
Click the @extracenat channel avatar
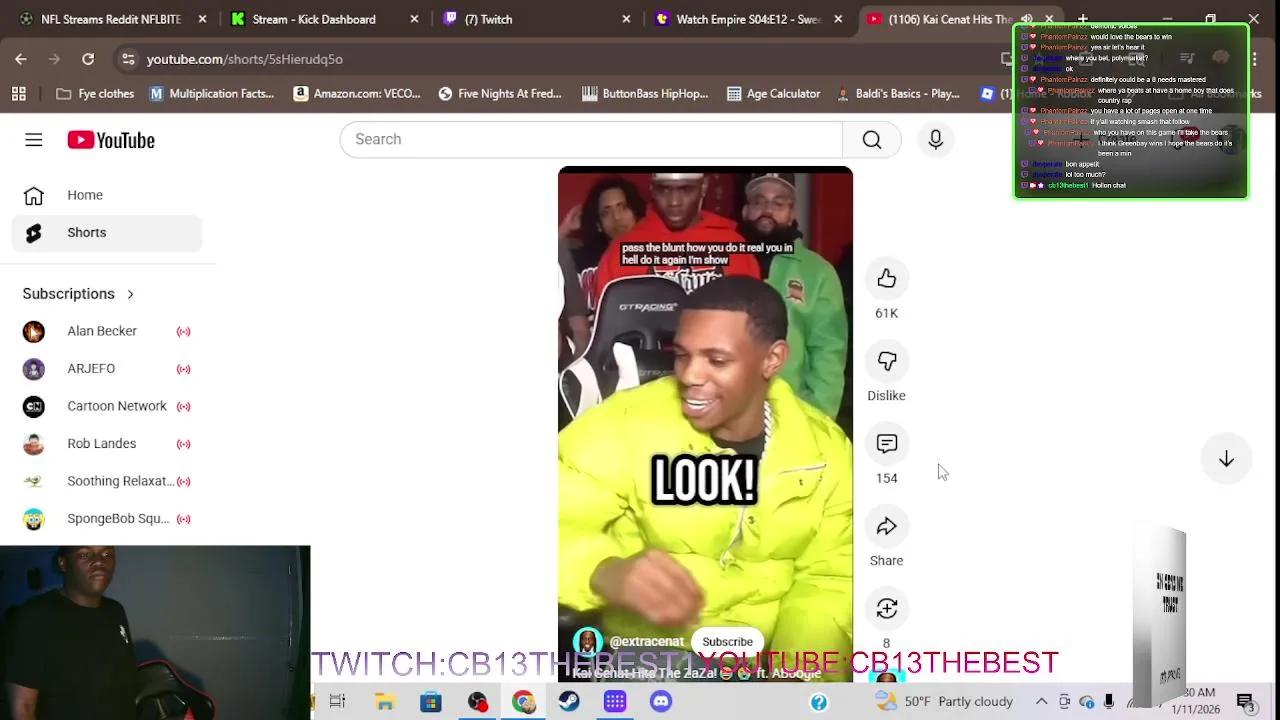point(587,642)
